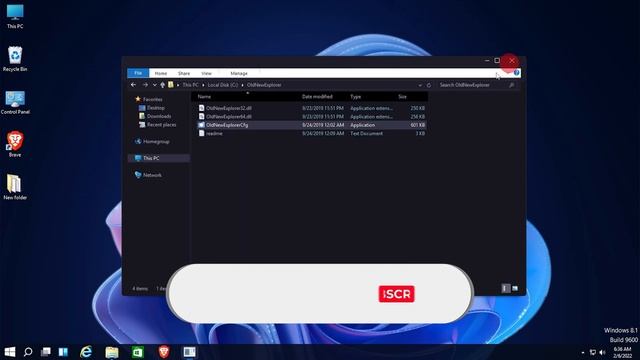Expand the address bar history dropdown

420,85
